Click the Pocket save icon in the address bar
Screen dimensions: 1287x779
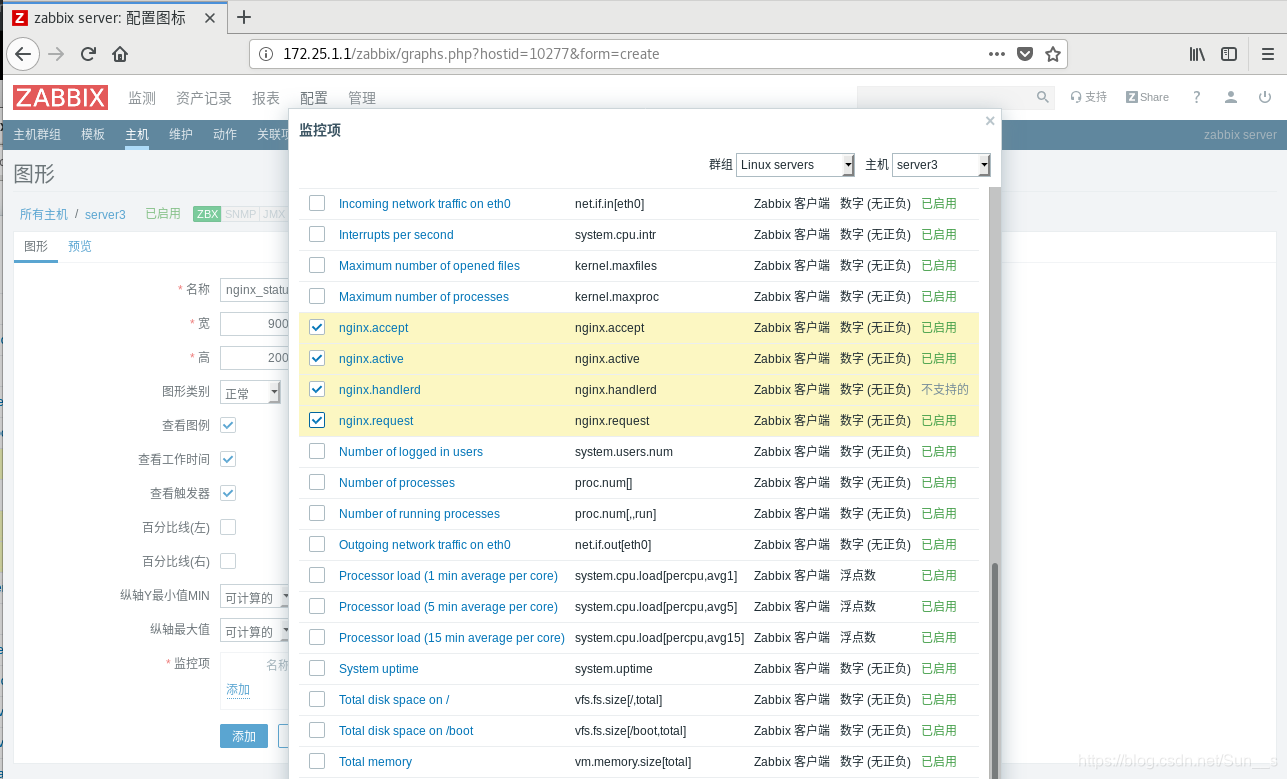(1025, 54)
